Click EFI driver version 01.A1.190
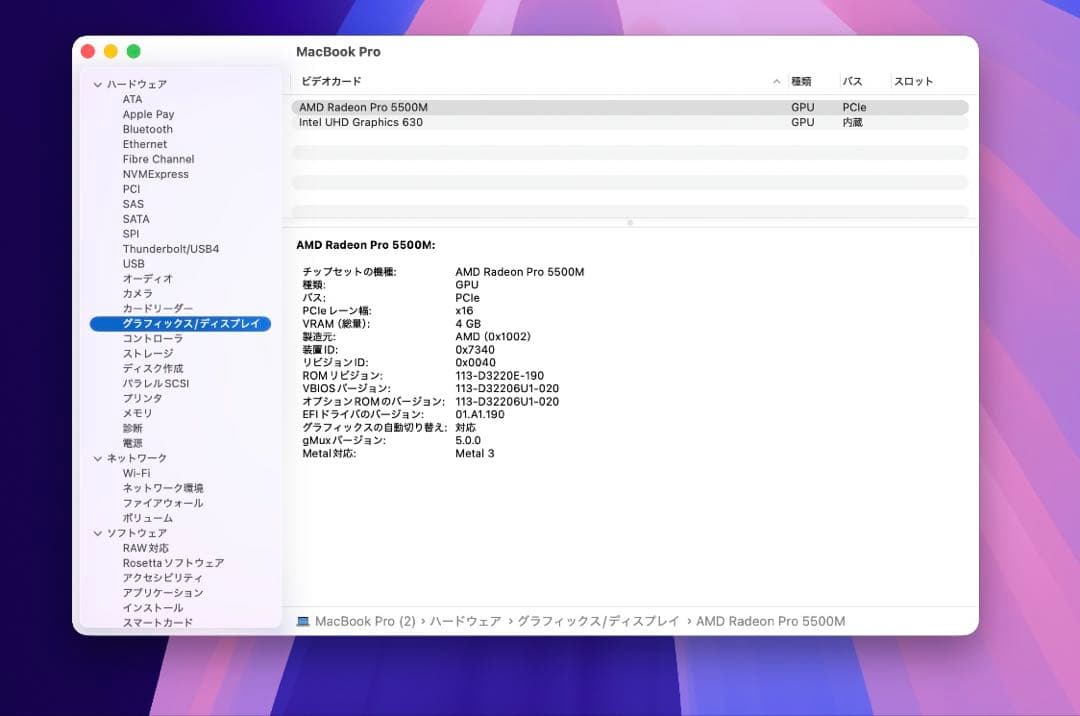Image resolution: width=1080 pixels, height=716 pixels. tap(479, 414)
